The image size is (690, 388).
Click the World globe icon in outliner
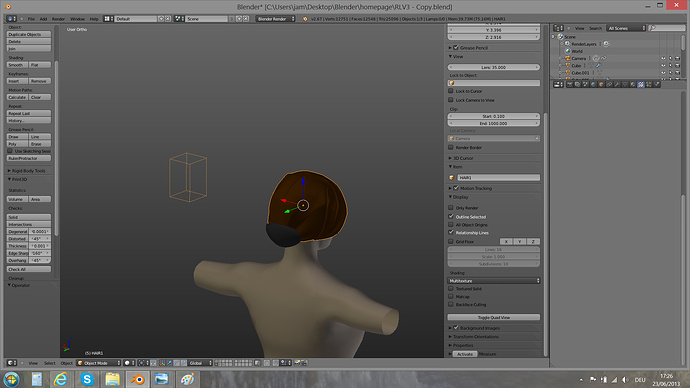point(568,51)
